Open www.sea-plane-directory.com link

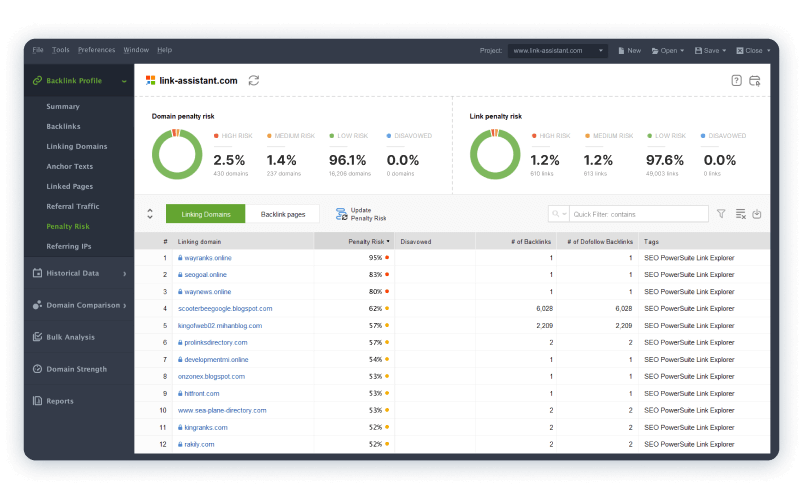pyautogui.click(x=222, y=410)
